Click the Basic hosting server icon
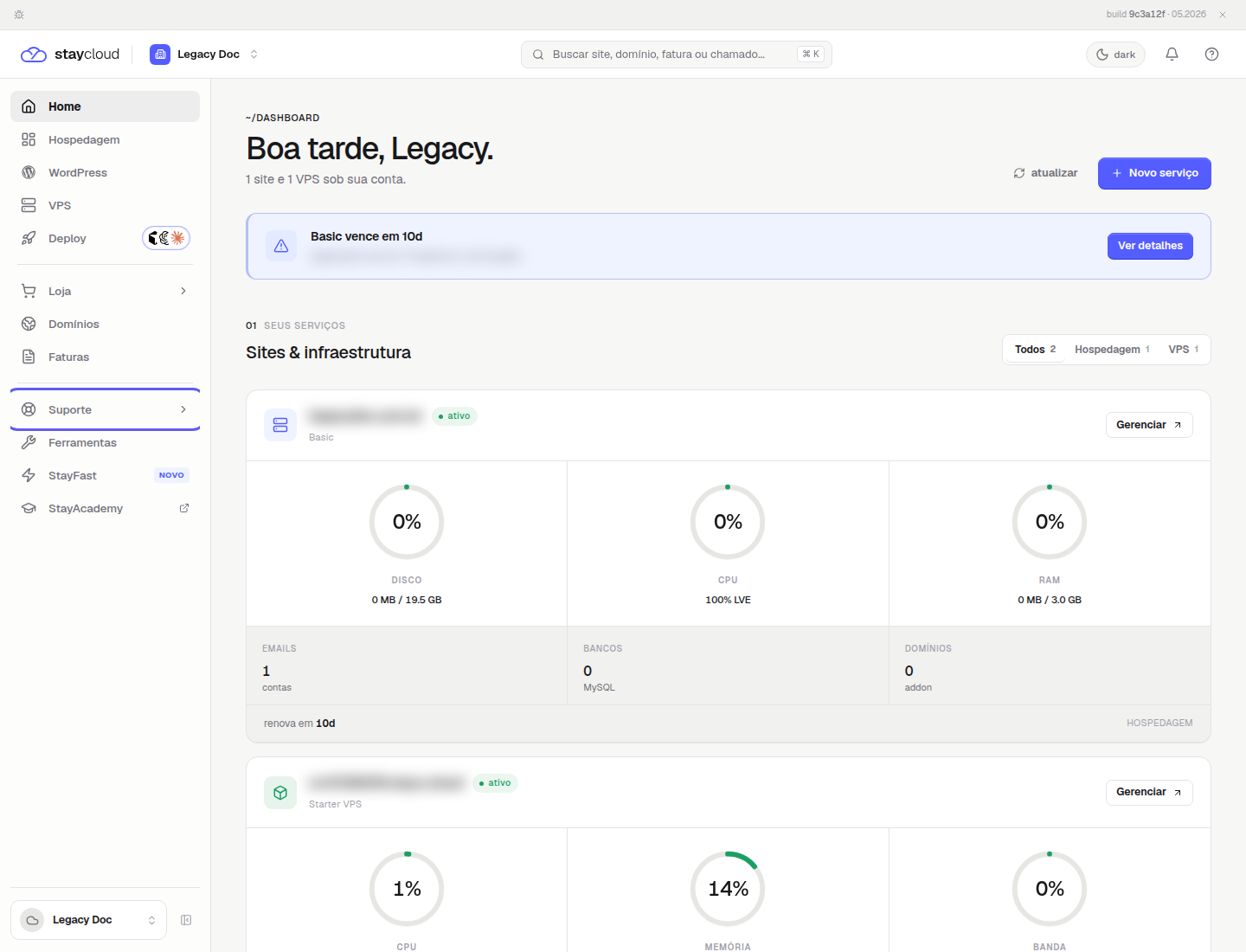 pos(280,425)
